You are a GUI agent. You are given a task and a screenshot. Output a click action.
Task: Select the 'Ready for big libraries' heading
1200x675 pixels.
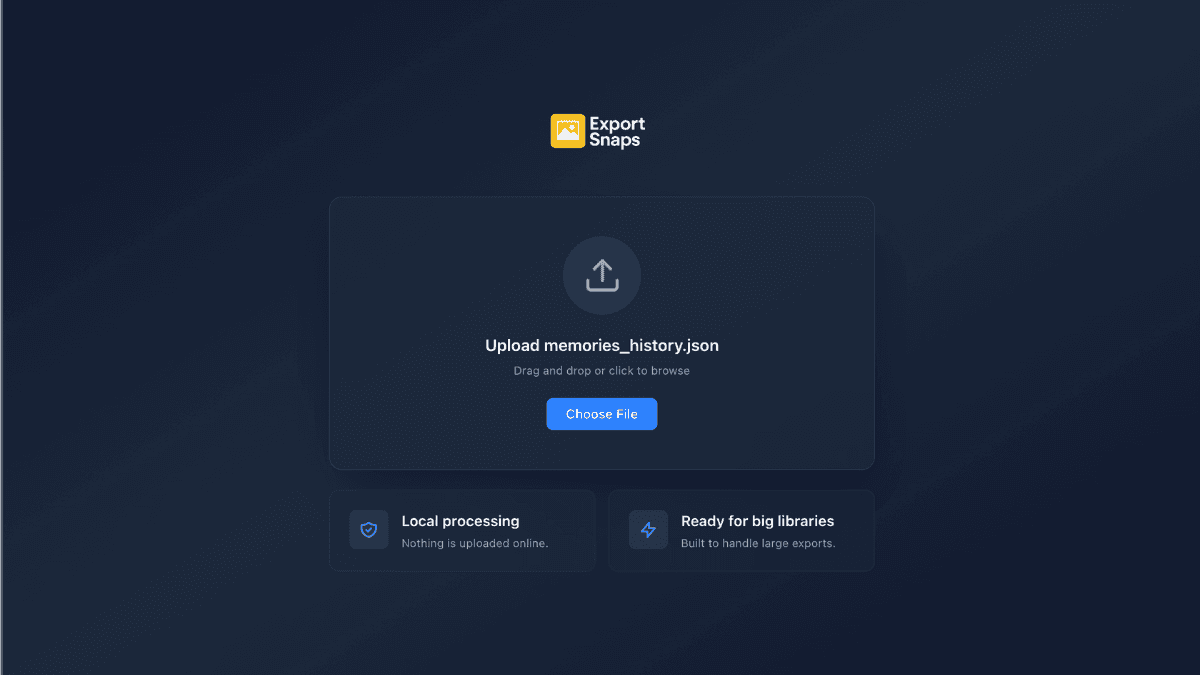coord(757,521)
